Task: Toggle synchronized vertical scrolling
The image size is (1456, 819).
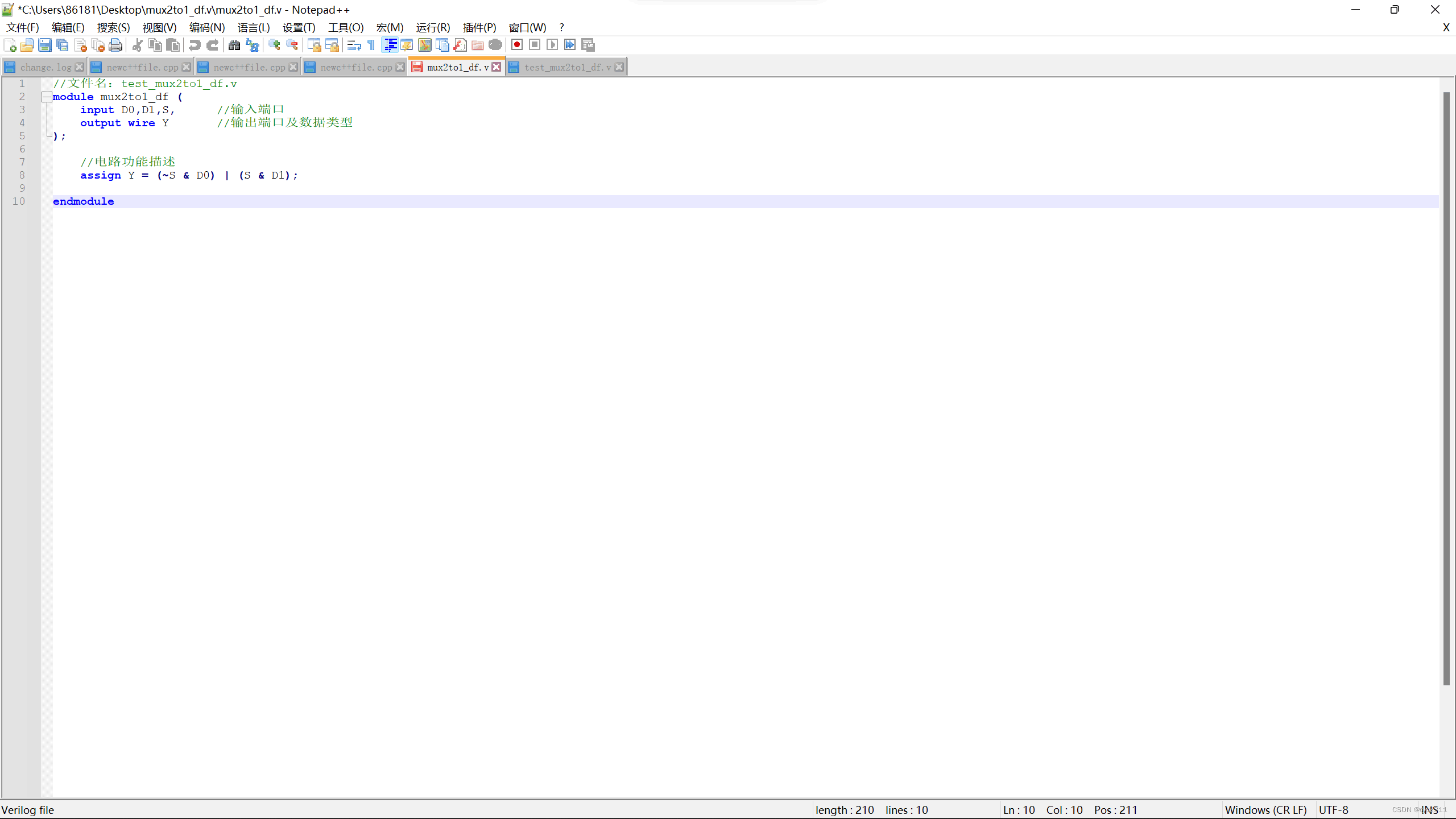Action: point(315,44)
